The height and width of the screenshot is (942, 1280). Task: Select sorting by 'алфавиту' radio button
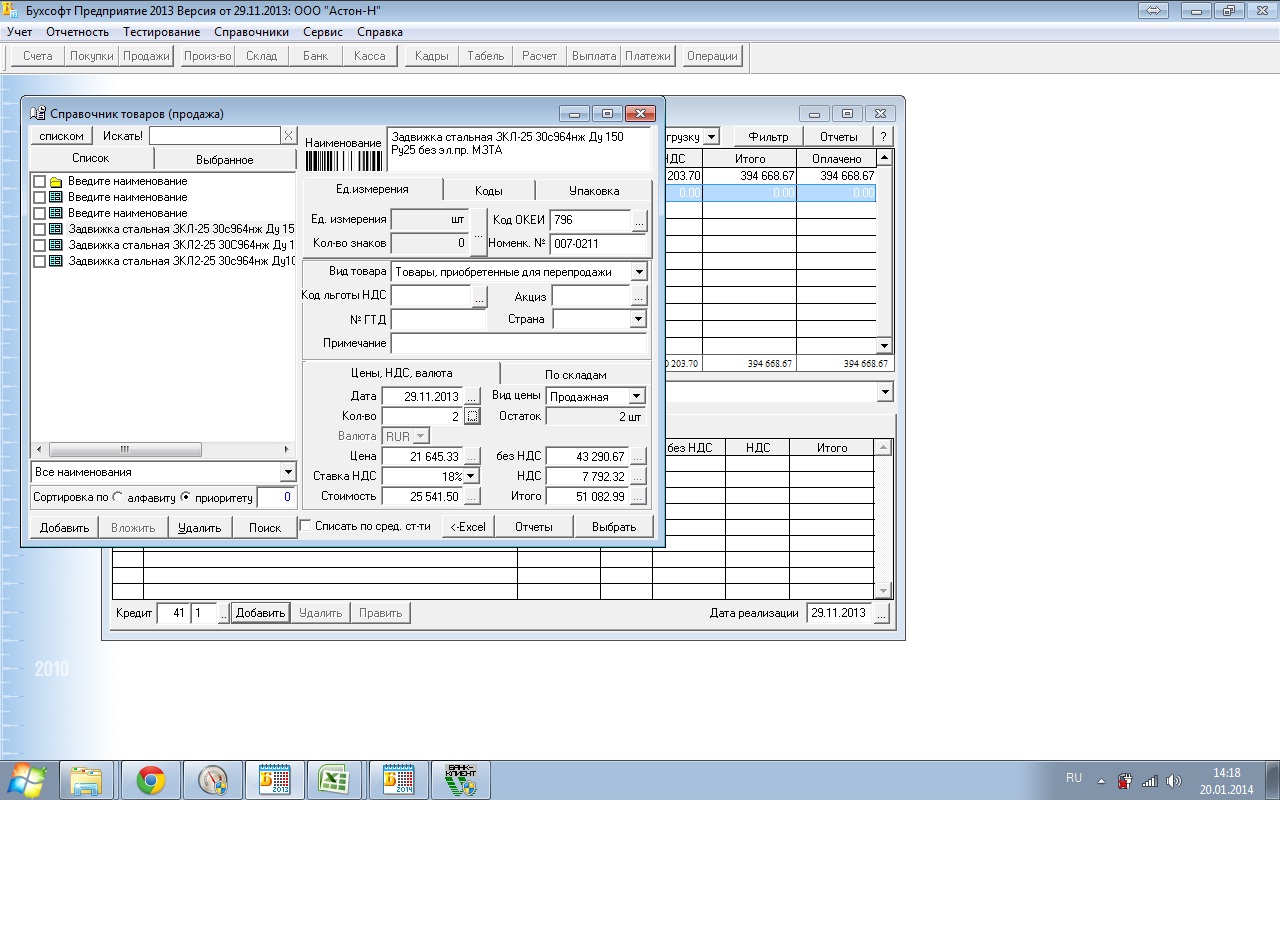coord(118,497)
